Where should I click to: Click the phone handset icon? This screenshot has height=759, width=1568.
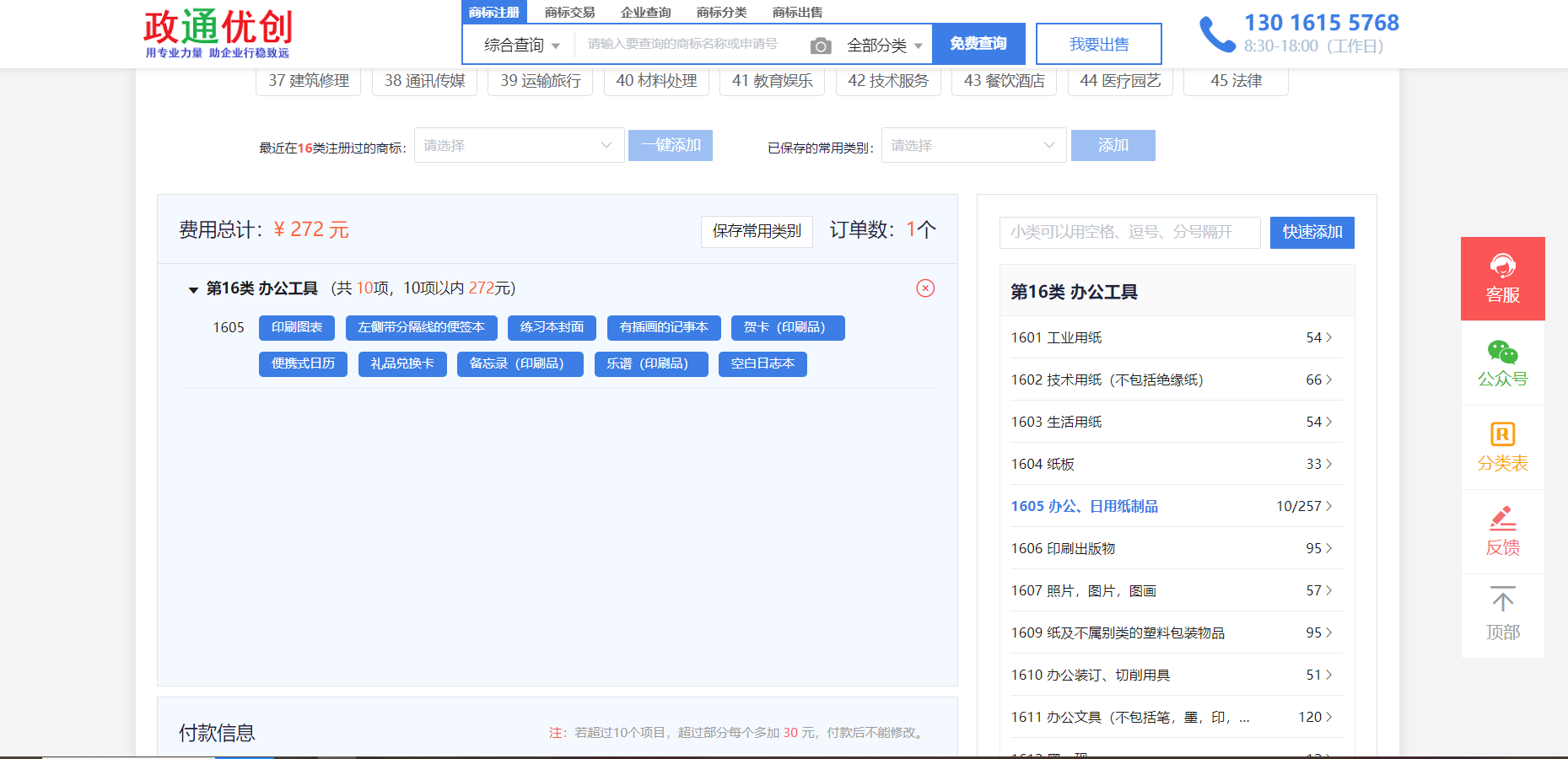[1217, 35]
